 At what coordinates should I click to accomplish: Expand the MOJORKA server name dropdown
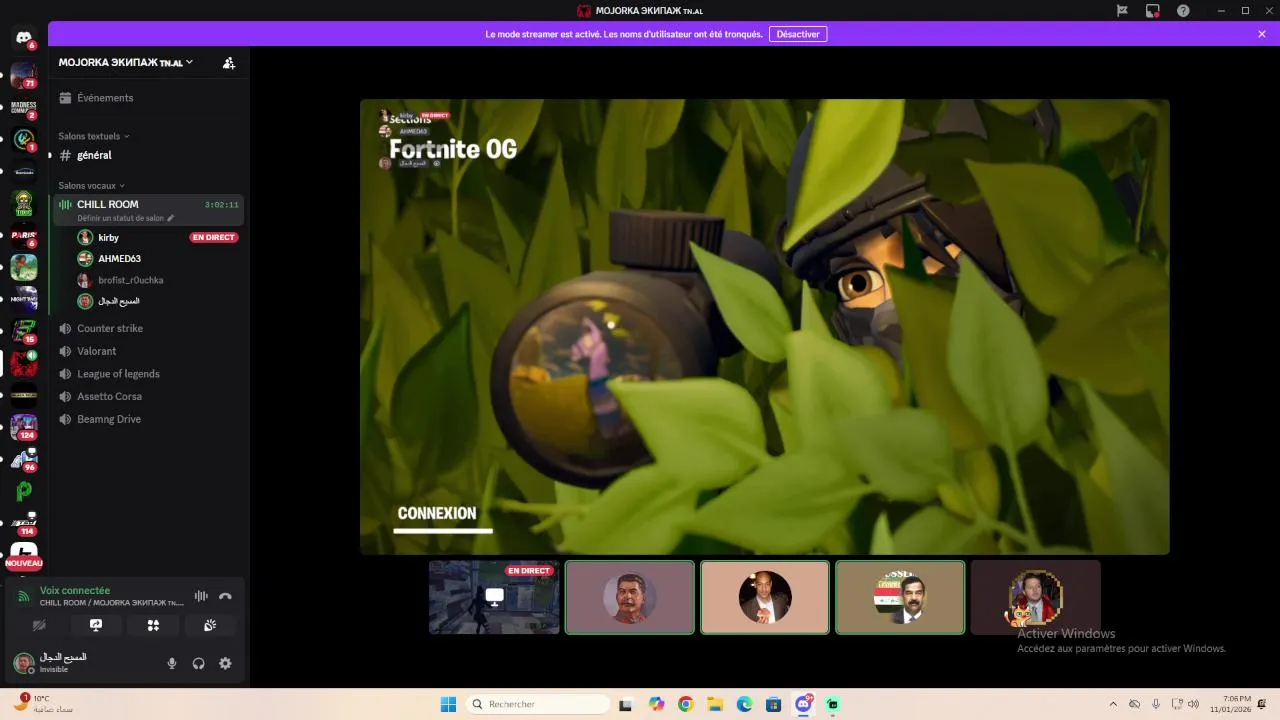coord(126,62)
